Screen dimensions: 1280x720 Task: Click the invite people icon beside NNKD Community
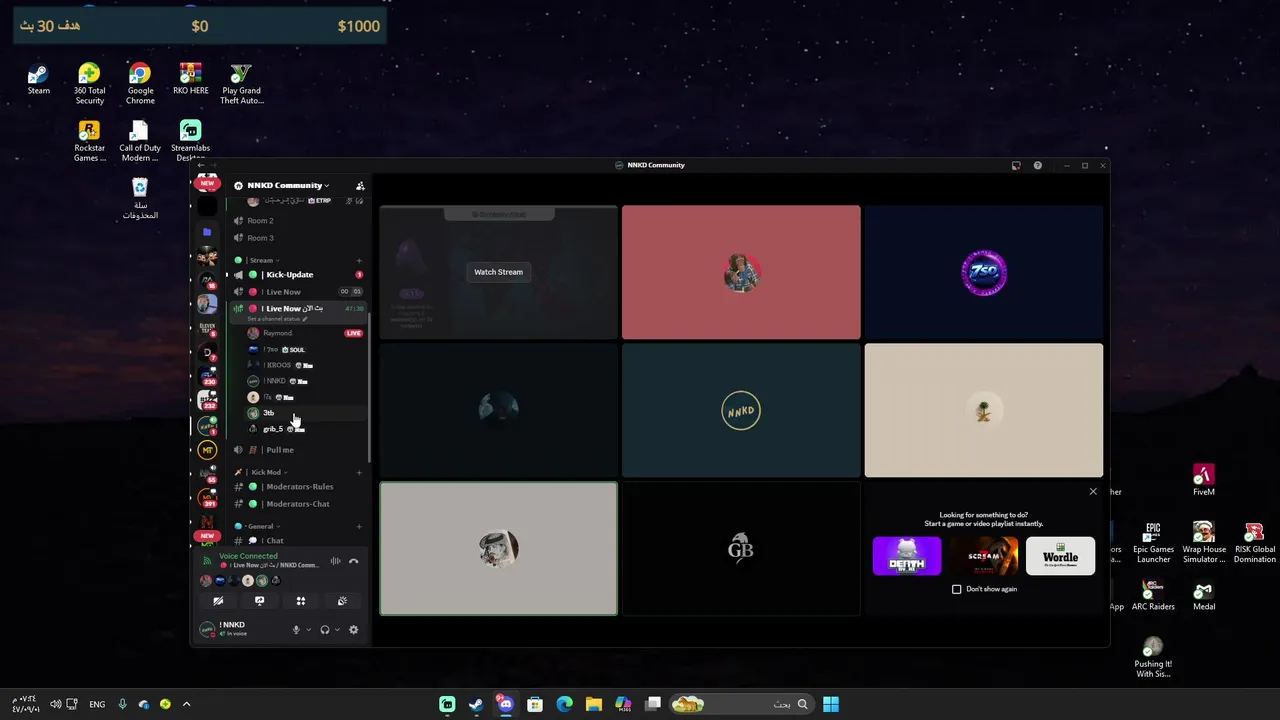coord(360,185)
